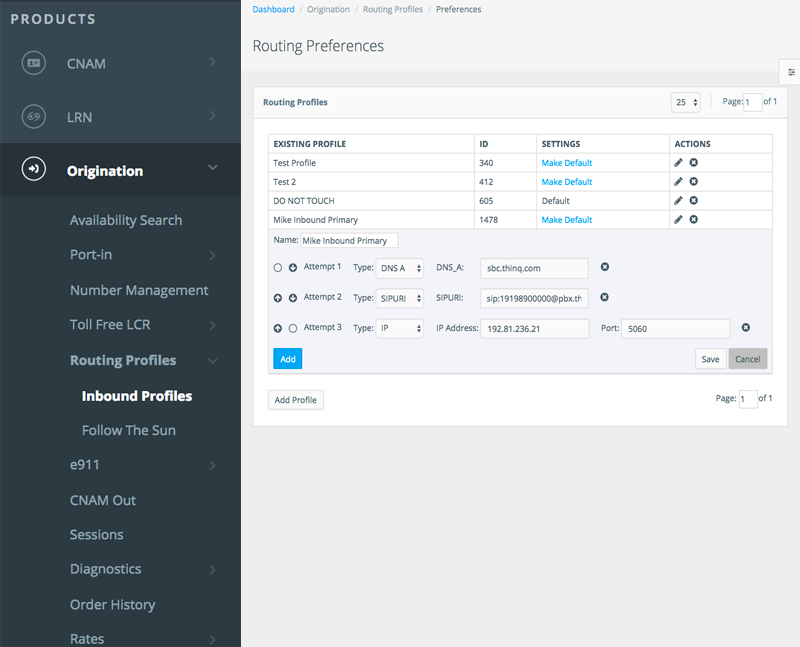
Task: Remove Attempt 3 with its delete icon
Action: coord(744,328)
